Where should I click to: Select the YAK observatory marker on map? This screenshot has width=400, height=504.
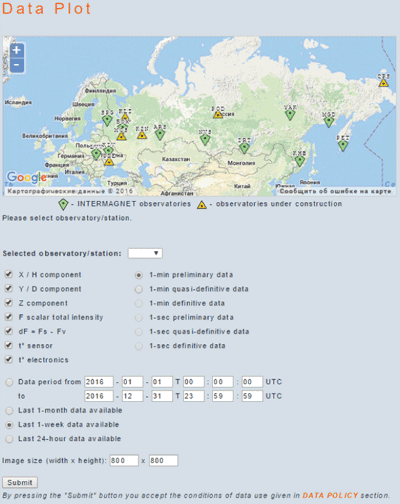pos(290,115)
